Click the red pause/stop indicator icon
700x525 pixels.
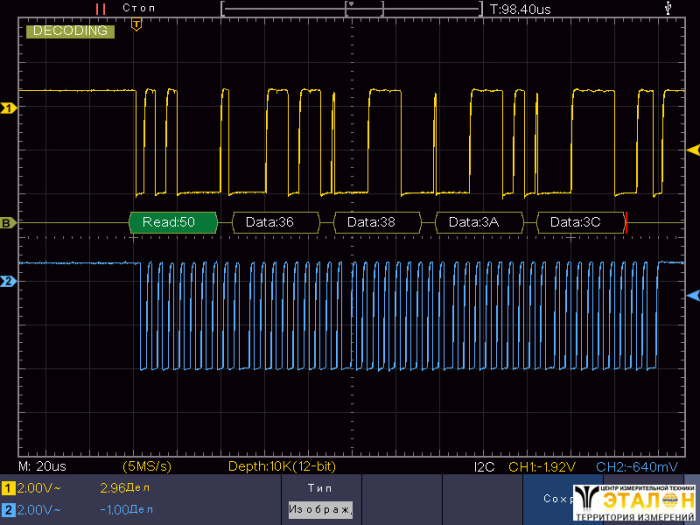point(100,8)
